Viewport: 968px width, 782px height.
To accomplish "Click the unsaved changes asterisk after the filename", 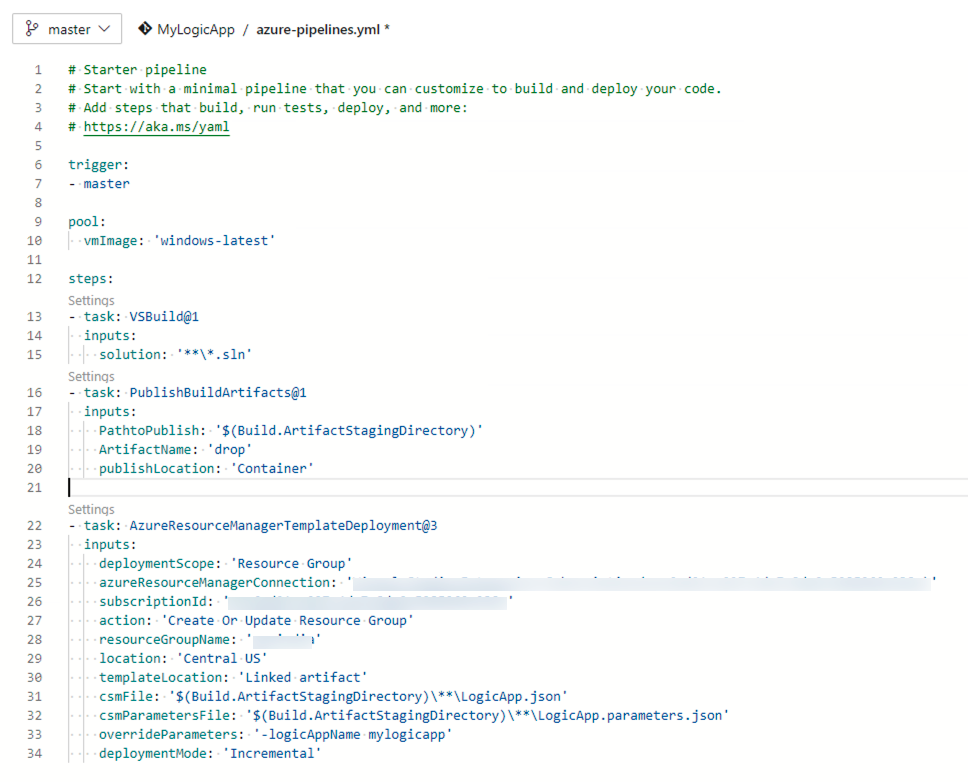I will click(x=387, y=29).
